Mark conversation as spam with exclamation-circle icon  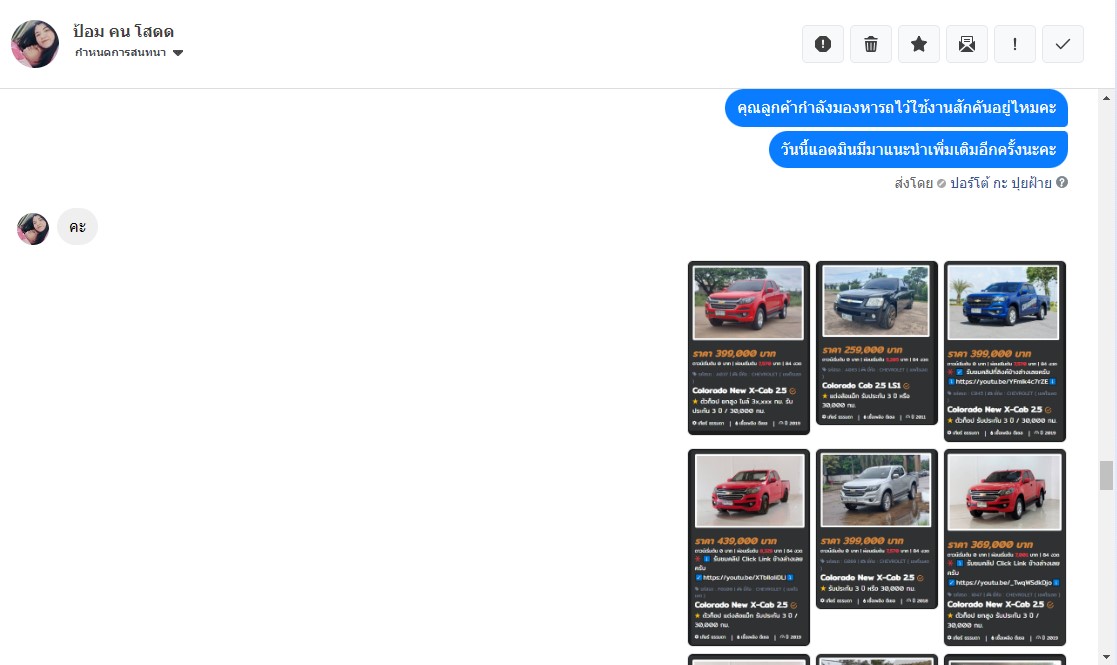pyautogui.click(x=823, y=44)
